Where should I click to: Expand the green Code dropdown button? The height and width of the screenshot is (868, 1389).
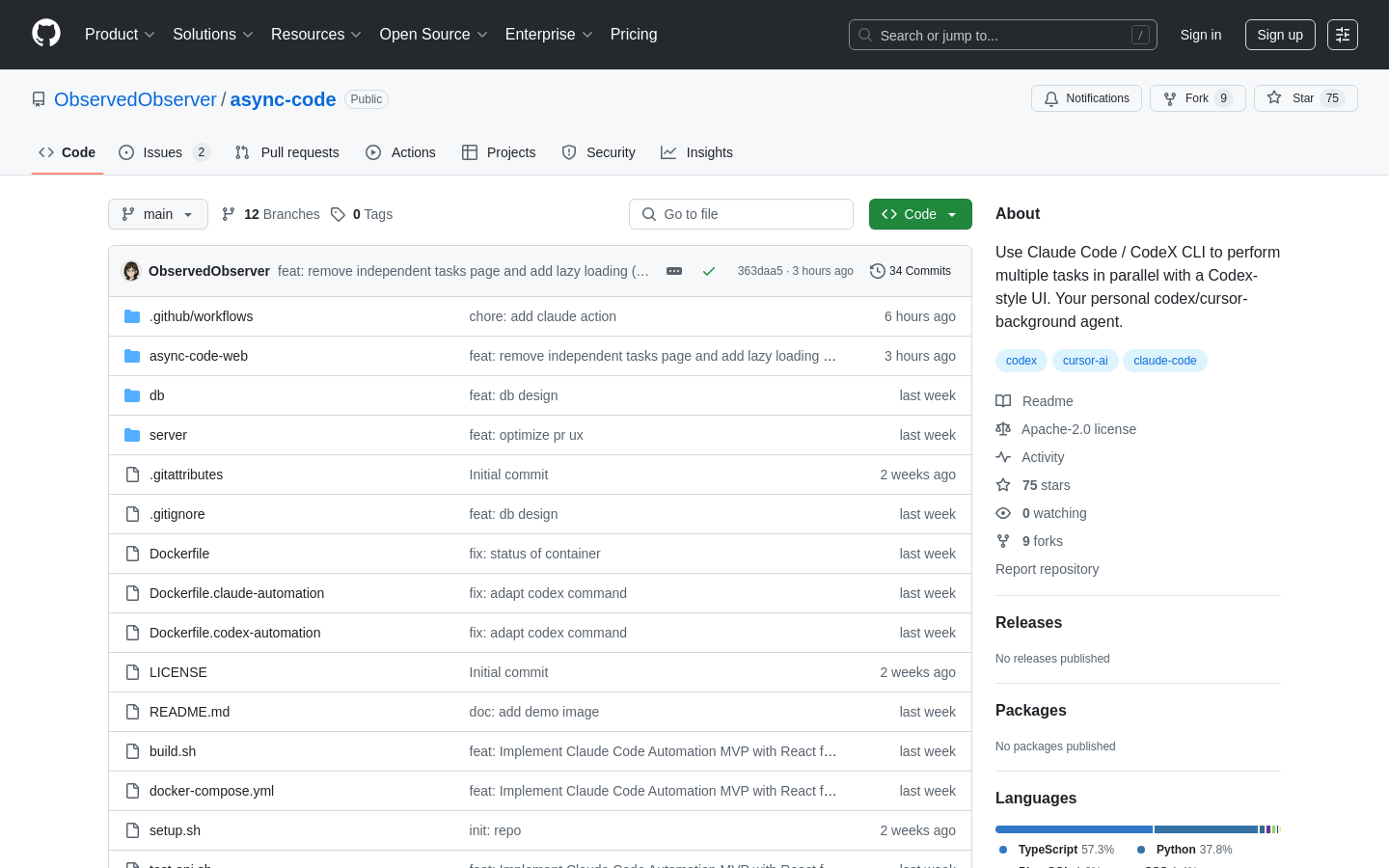[x=920, y=214]
